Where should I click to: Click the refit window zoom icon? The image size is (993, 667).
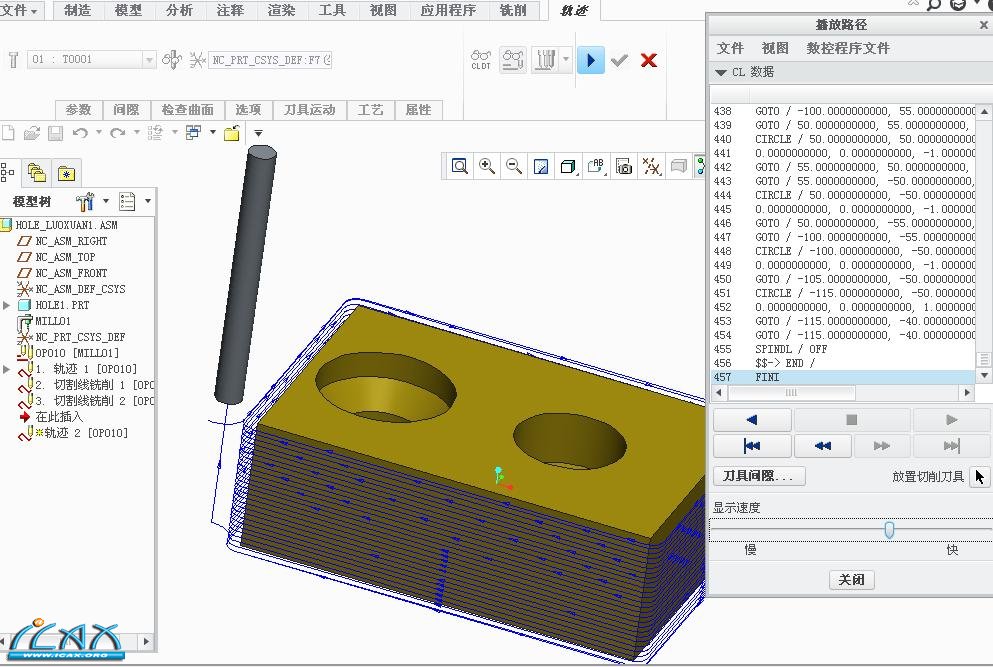tap(460, 166)
